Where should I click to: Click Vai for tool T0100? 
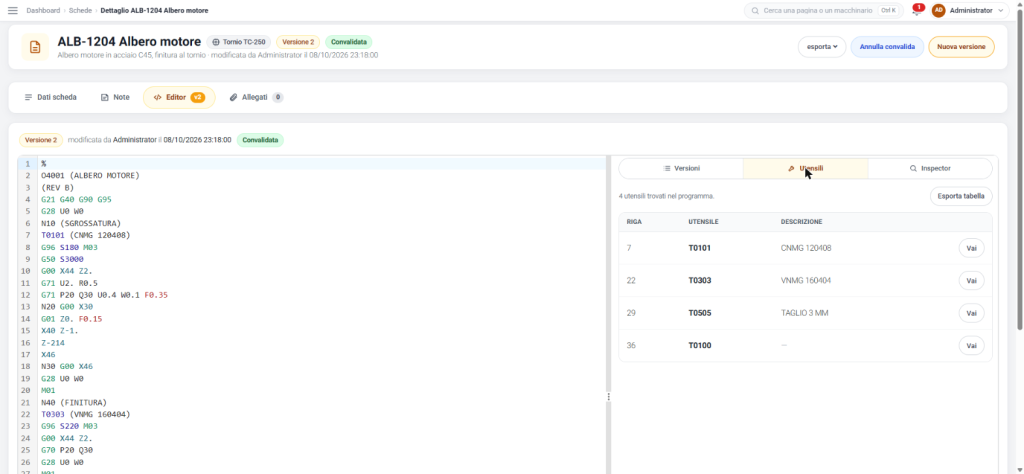point(971,345)
